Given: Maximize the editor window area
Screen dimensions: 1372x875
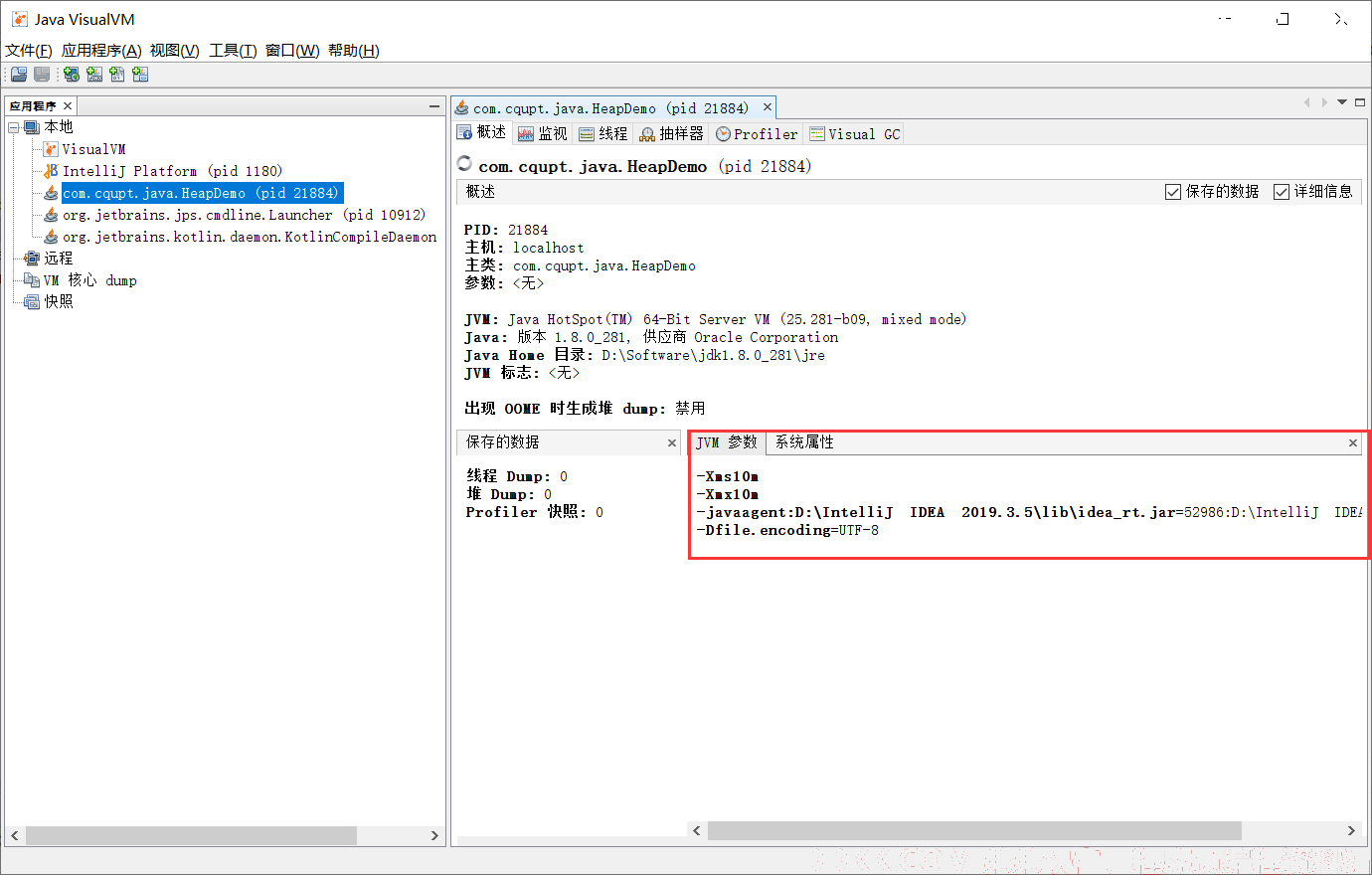Looking at the screenshot, I should [x=1359, y=102].
